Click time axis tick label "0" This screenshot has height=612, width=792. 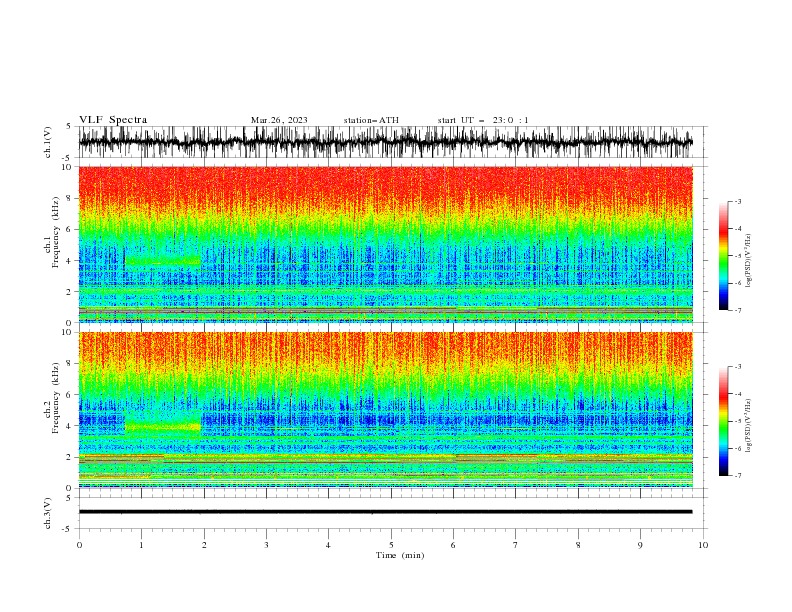[x=79, y=545]
